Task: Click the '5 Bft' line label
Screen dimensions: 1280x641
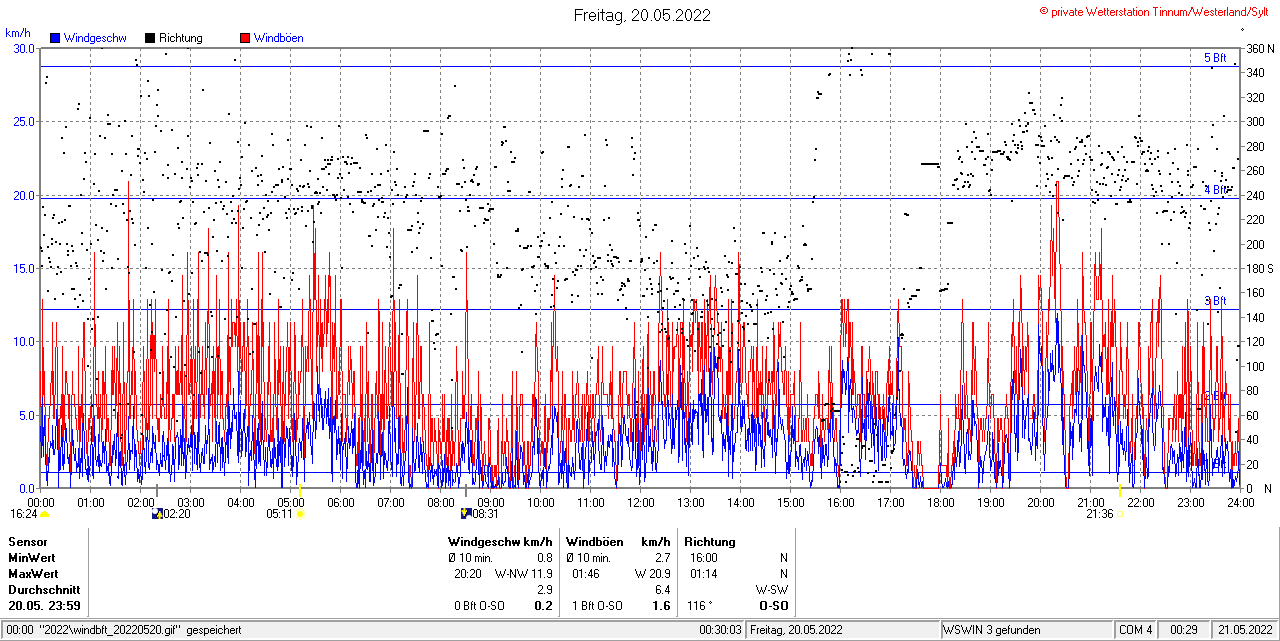Action: 1214,58
